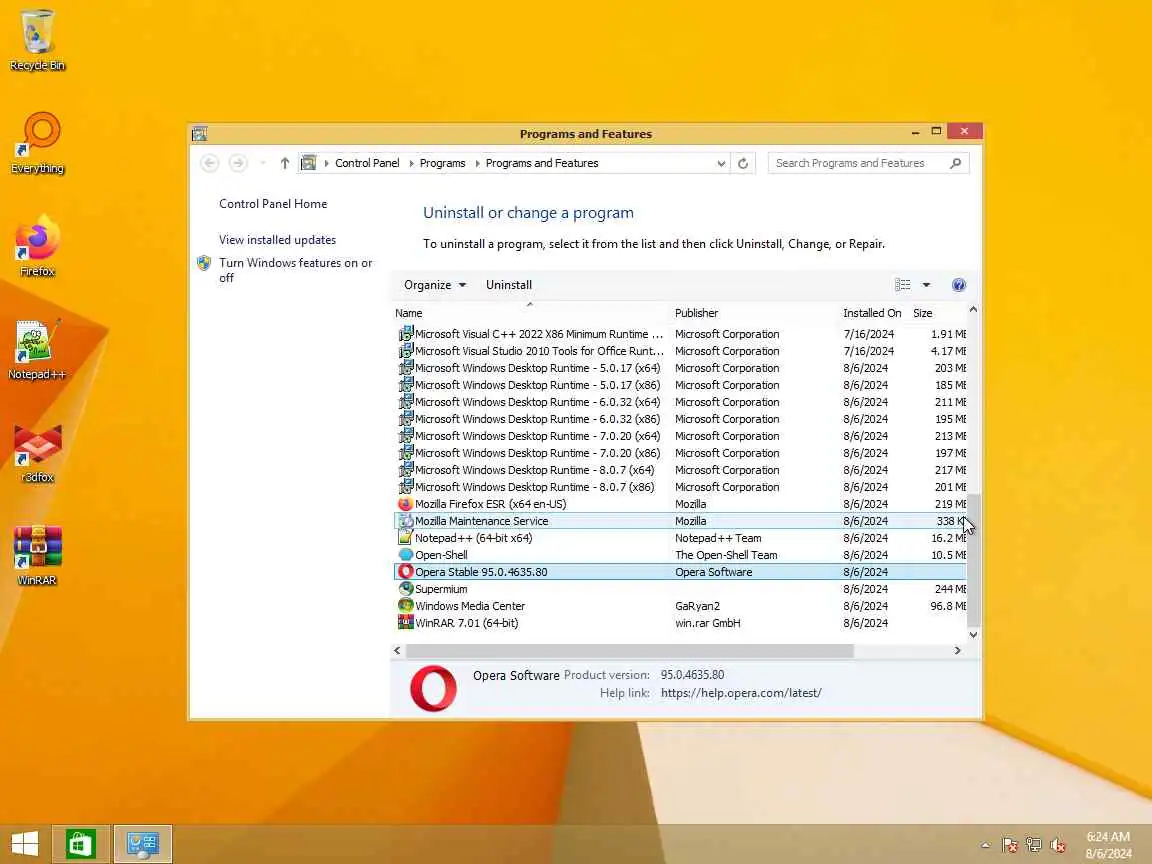The image size is (1152, 864).
Task: Sort by the Installed On column header
Action: (x=873, y=313)
